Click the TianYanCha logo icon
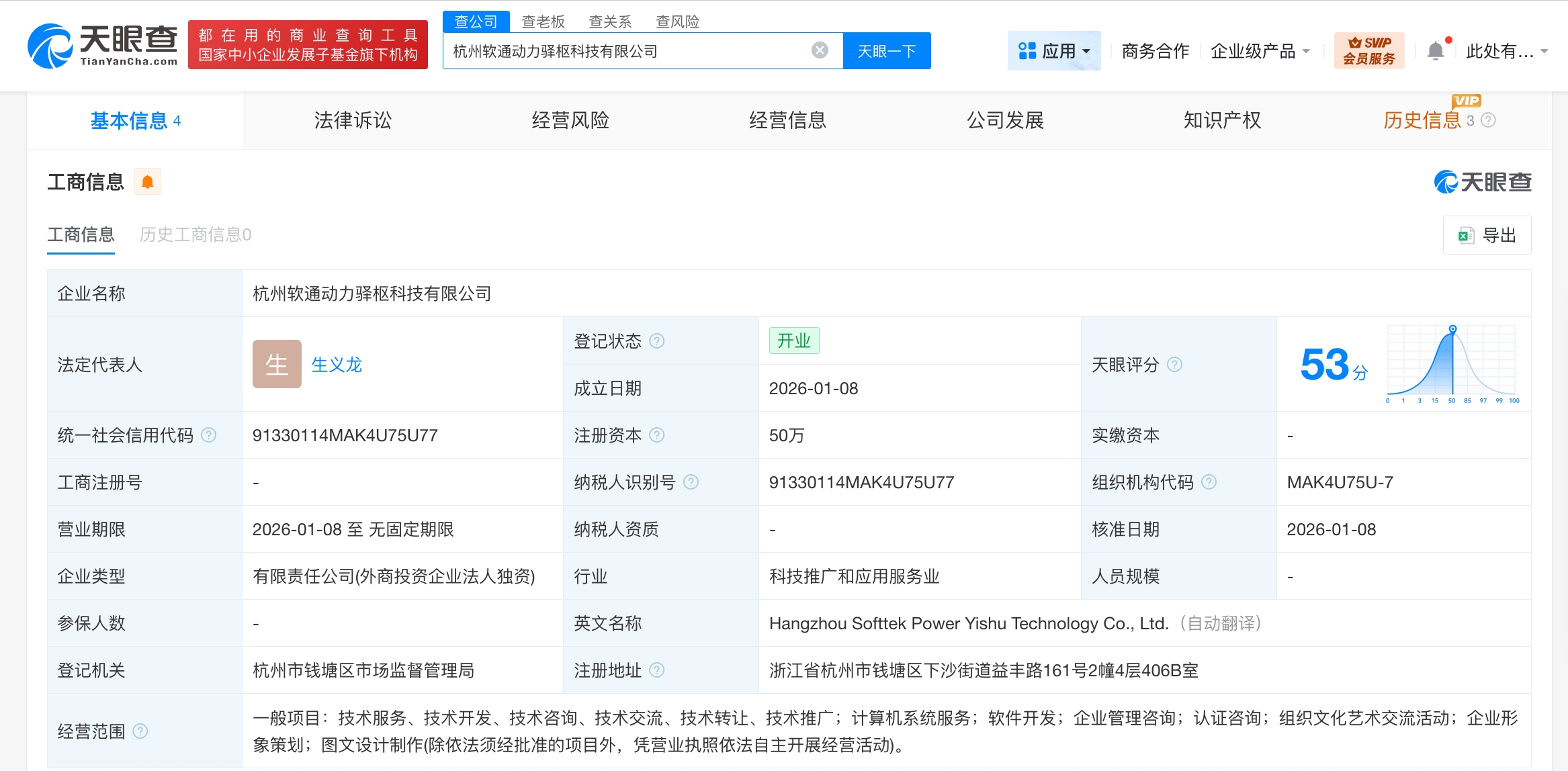This screenshot has width=1568, height=771. coord(50,46)
